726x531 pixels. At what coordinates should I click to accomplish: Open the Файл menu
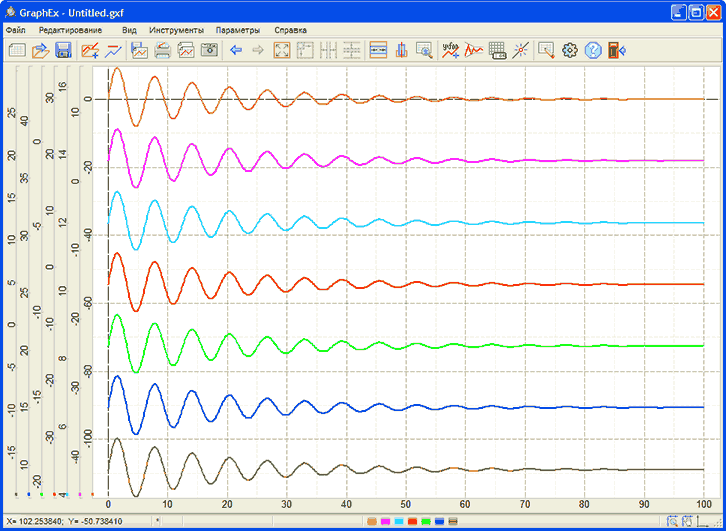tap(15, 30)
